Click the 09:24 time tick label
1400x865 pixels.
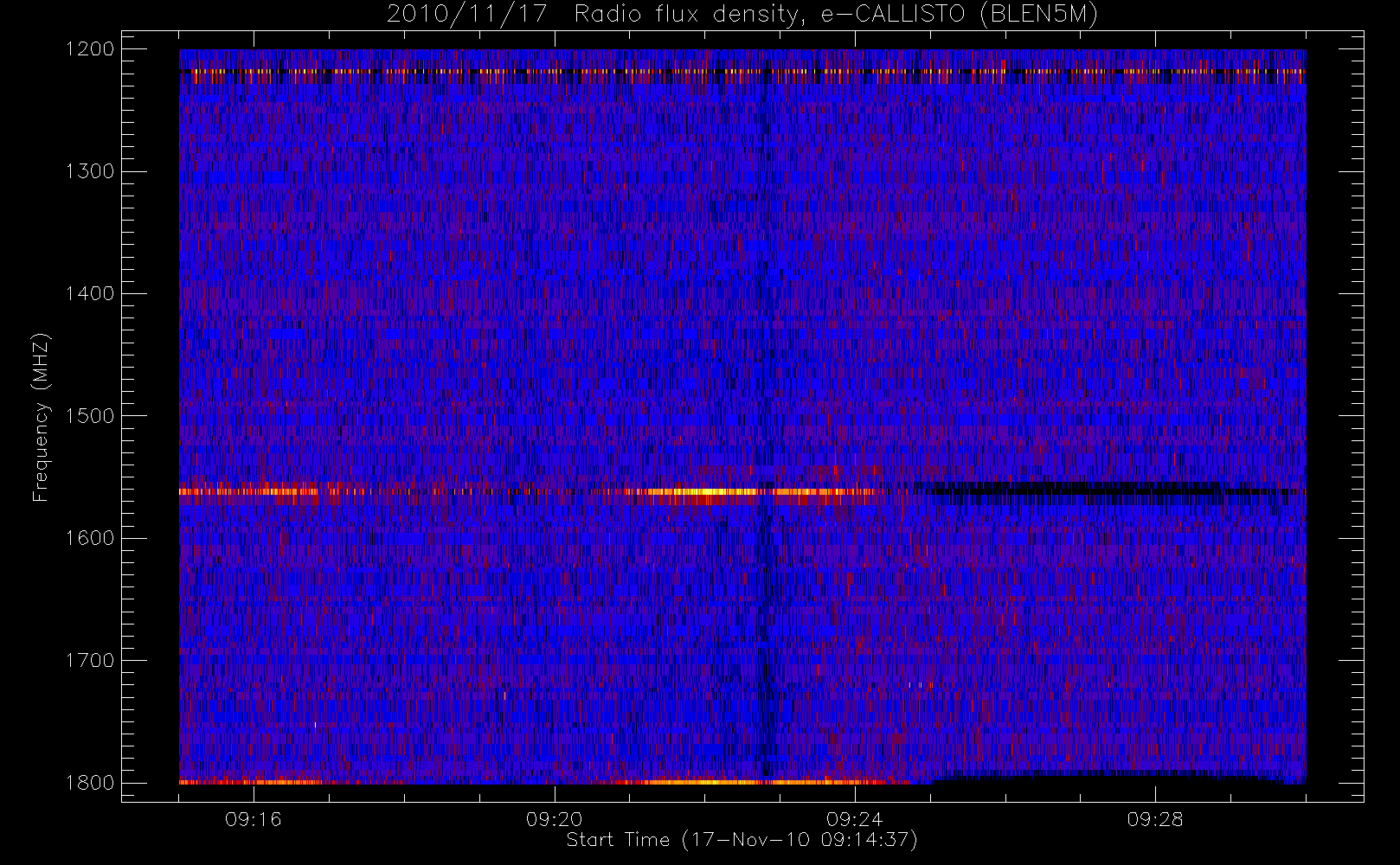click(x=855, y=818)
